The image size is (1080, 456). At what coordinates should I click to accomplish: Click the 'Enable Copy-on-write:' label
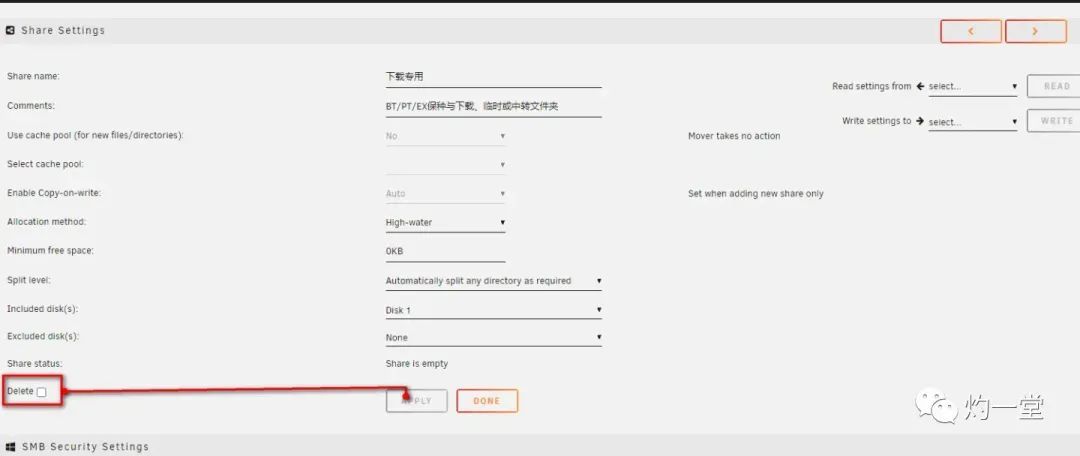(x=54, y=193)
